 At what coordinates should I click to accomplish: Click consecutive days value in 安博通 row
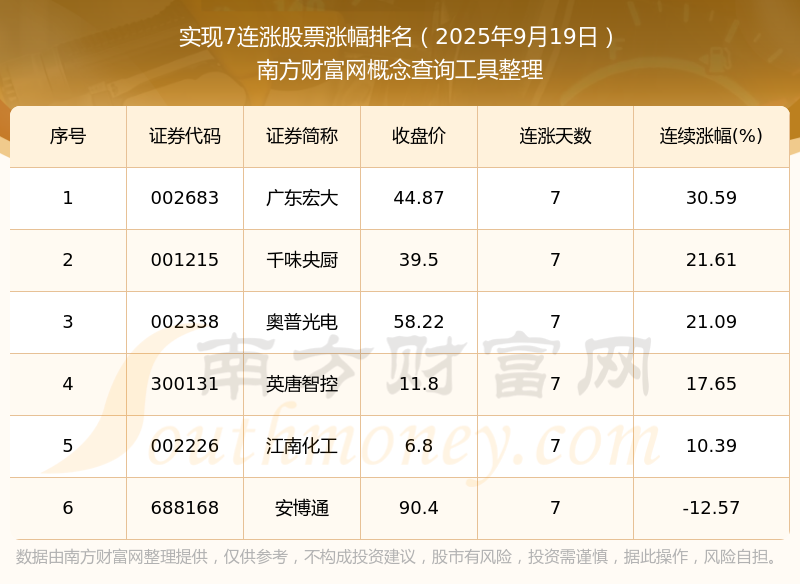coord(555,508)
